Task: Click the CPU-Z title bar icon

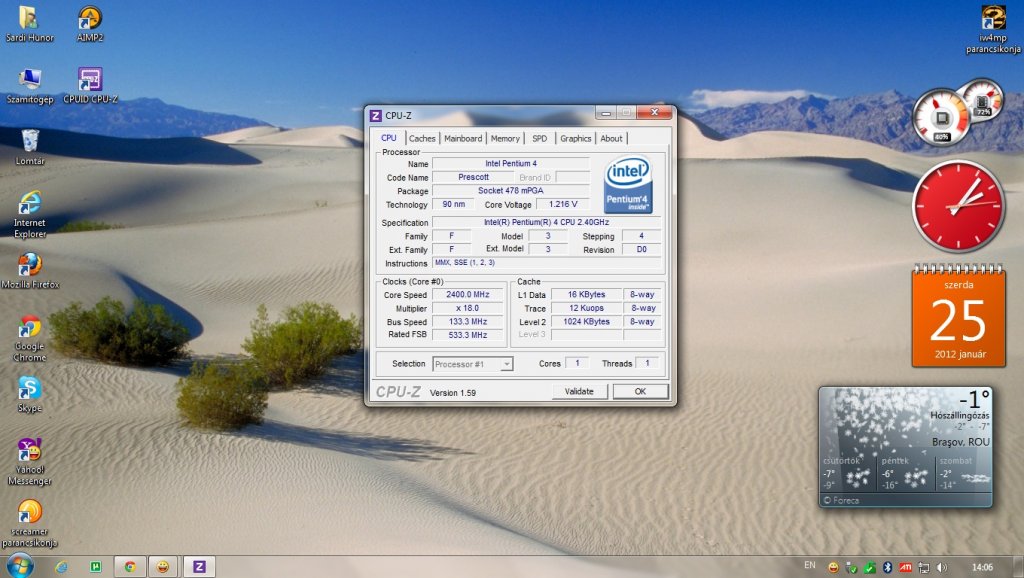Action: coord(376,116)
